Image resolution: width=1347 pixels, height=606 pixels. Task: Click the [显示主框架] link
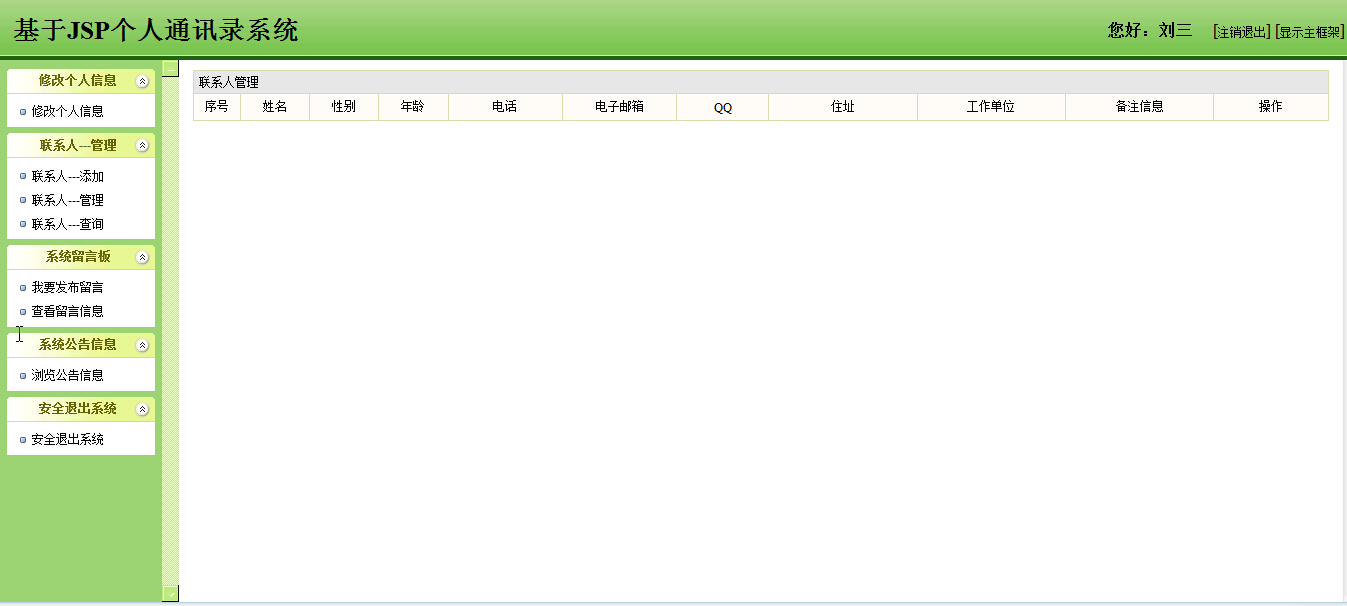[1310, 32]
